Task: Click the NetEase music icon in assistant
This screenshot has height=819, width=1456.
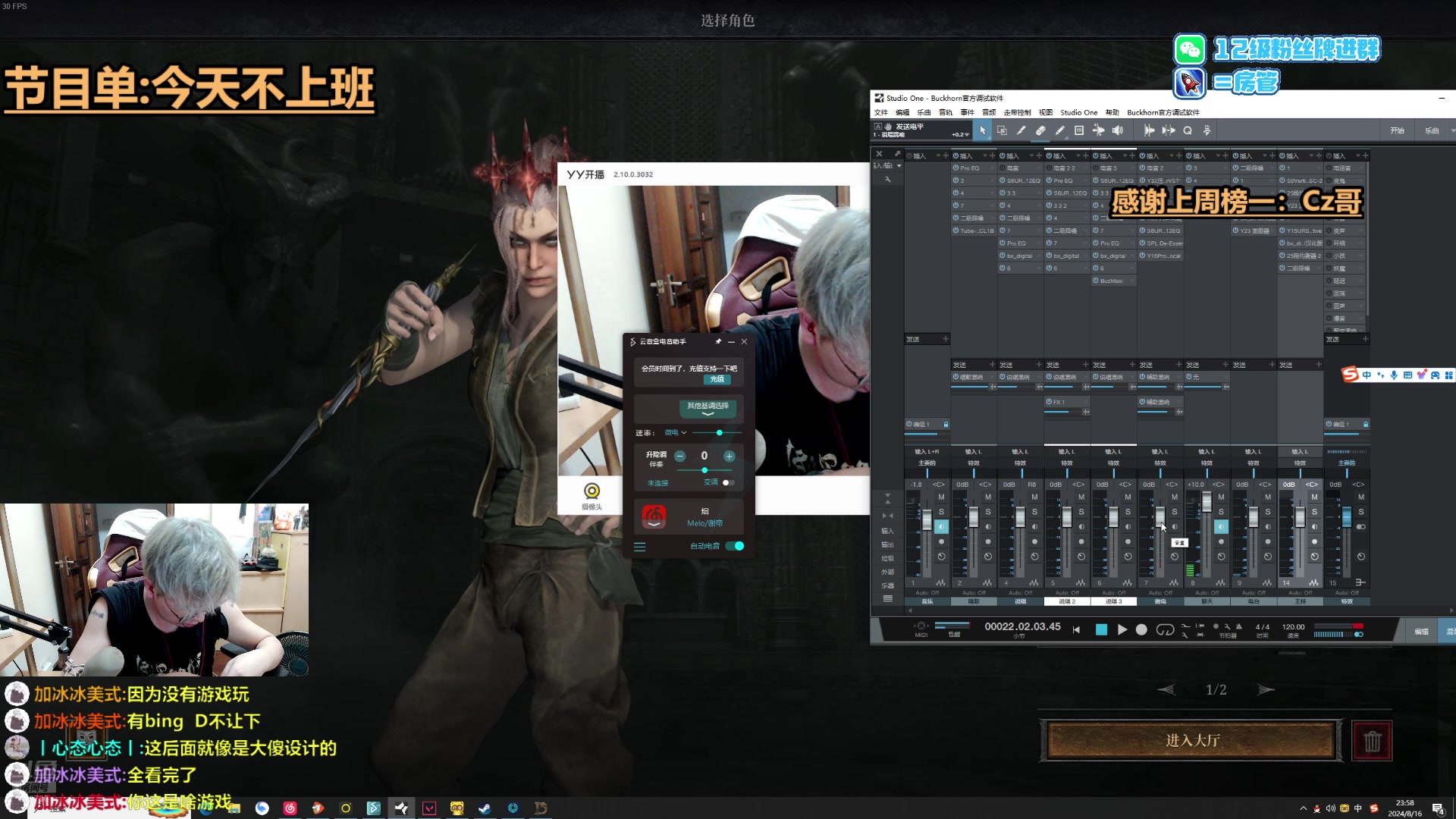Action: tap(654, 516)
